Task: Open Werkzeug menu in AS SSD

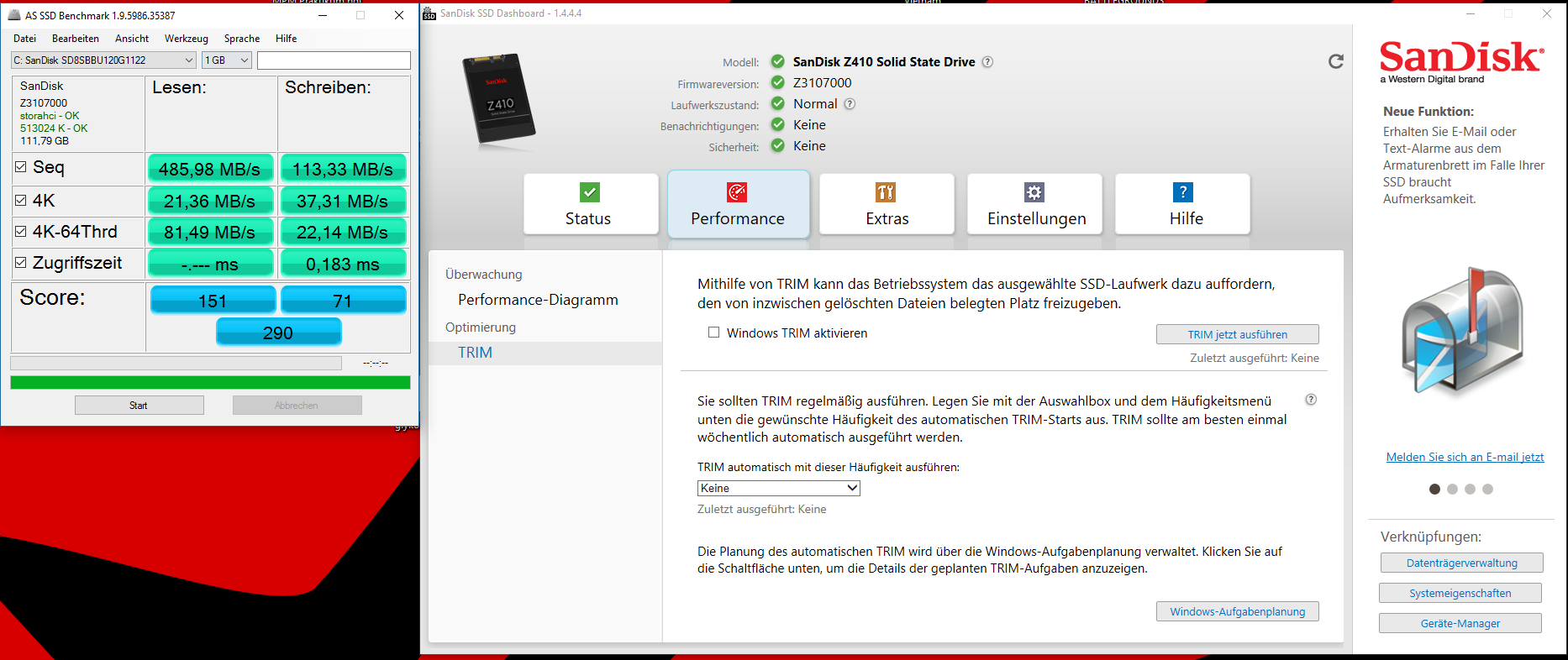Action: [187, 39]
